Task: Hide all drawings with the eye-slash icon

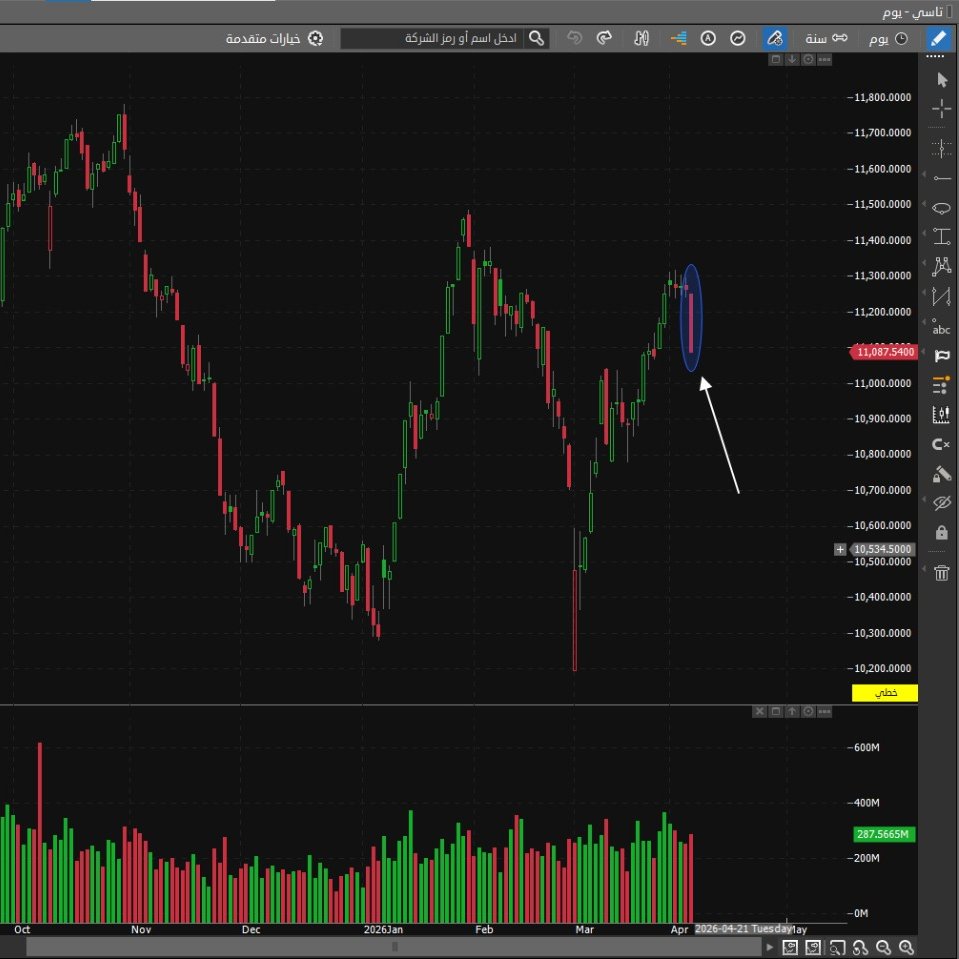Action: click(941, 503)
